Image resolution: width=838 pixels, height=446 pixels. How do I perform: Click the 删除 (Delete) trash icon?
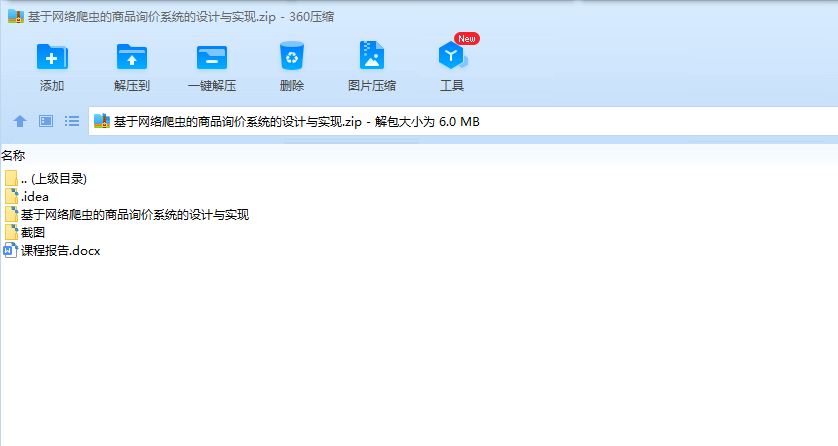point(292,56)
